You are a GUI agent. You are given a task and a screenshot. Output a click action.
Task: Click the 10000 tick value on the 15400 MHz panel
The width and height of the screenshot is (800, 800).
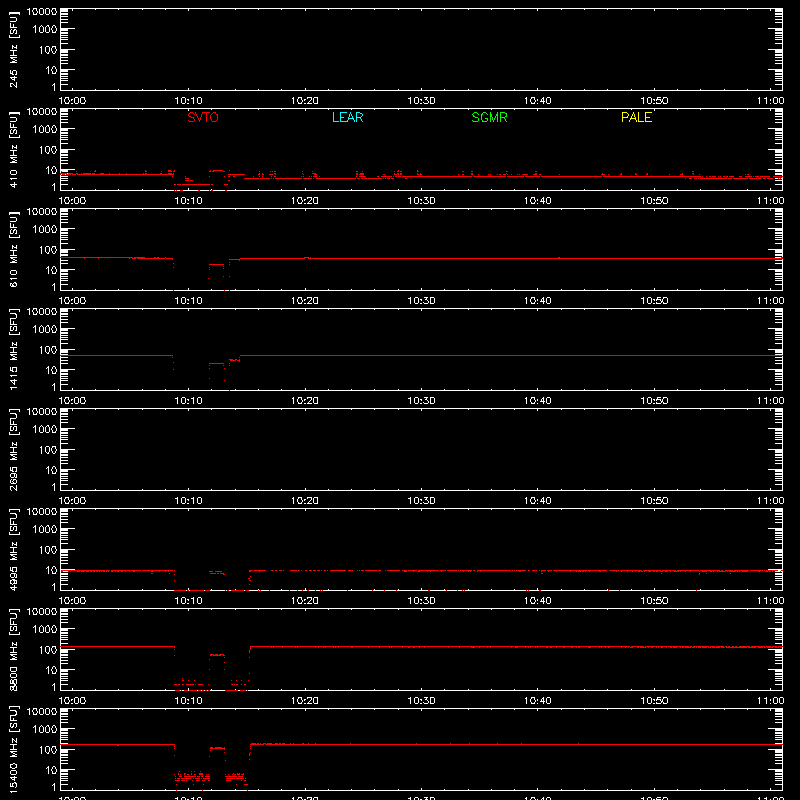point(42,712)
